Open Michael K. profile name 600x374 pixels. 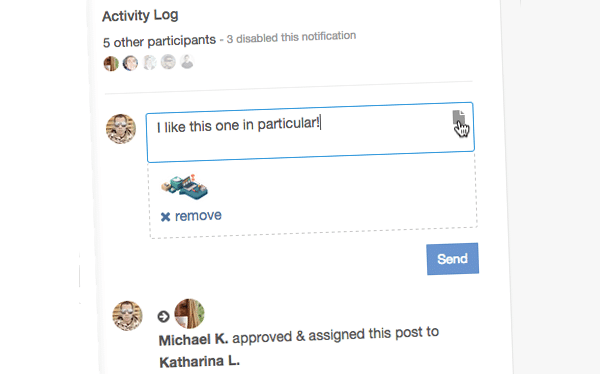[193, 340]
